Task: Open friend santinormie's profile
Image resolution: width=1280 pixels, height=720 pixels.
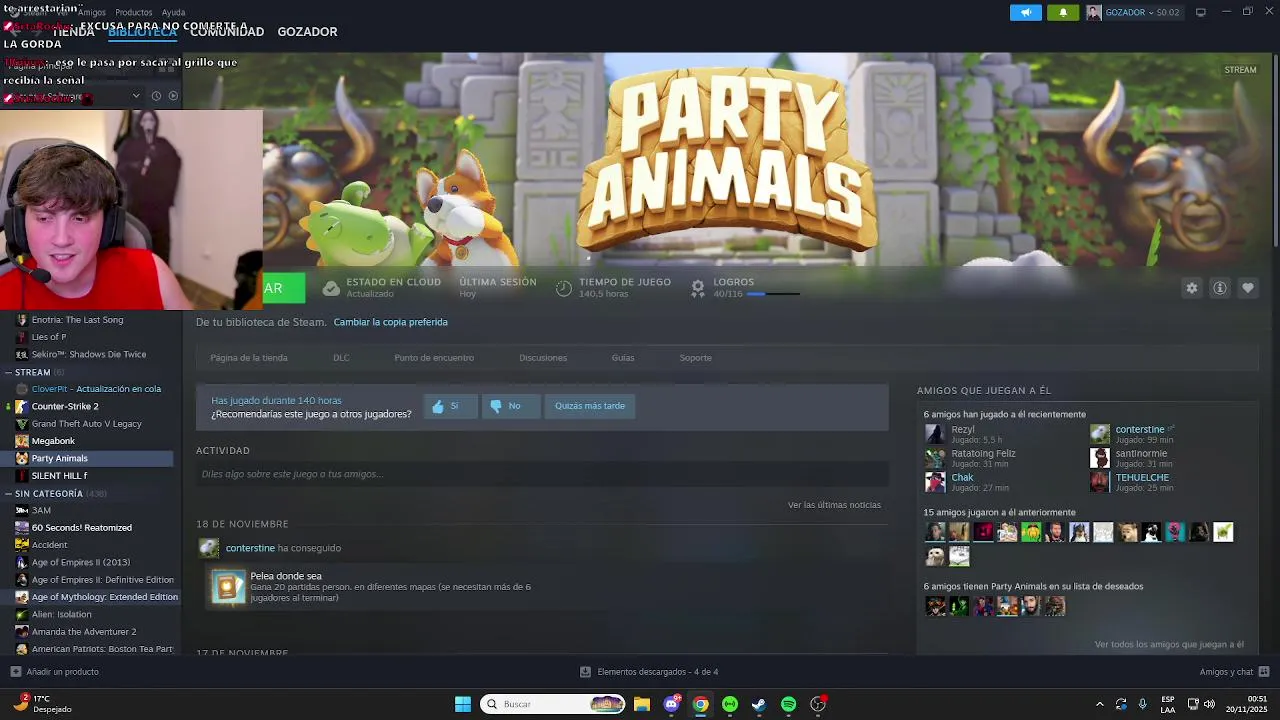Action: click(x=1141, y=454)
